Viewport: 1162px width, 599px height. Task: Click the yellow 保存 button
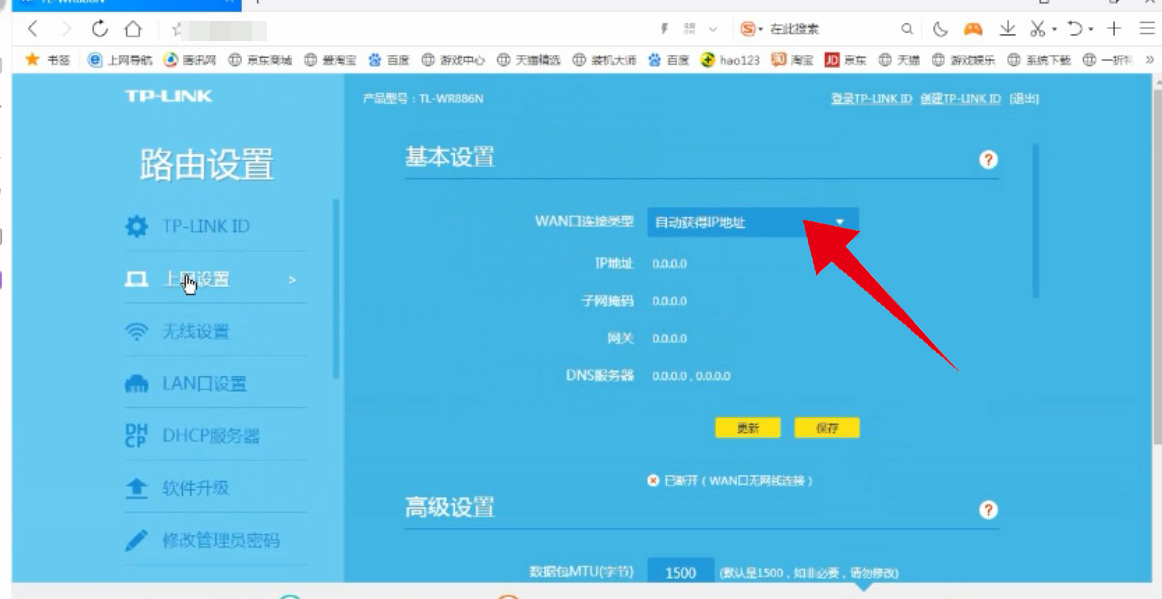click(827, 428)
